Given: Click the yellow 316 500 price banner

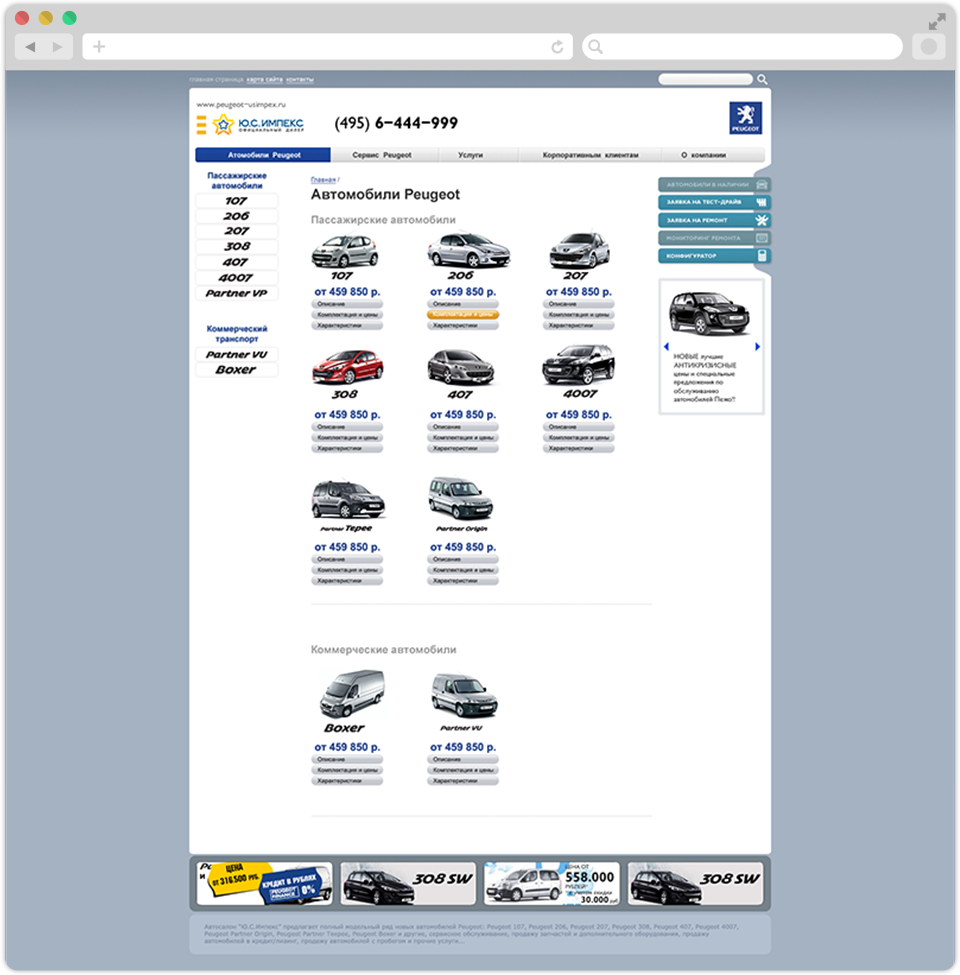Looking at the screenshot, I should click(x=264, y=883).
